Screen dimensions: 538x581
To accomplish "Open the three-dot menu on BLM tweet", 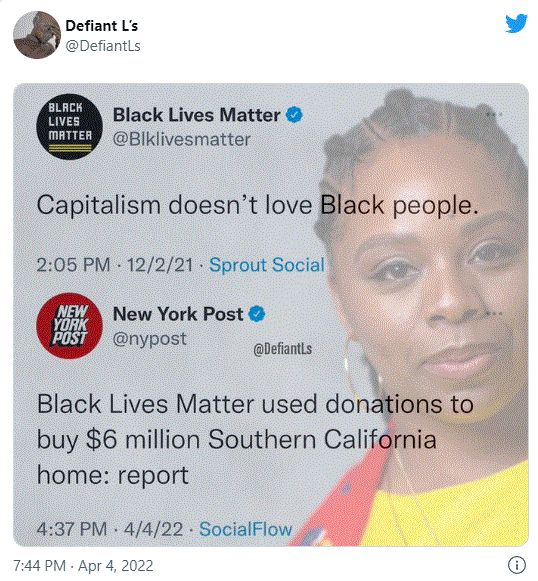I will click(x=494, y=114).
